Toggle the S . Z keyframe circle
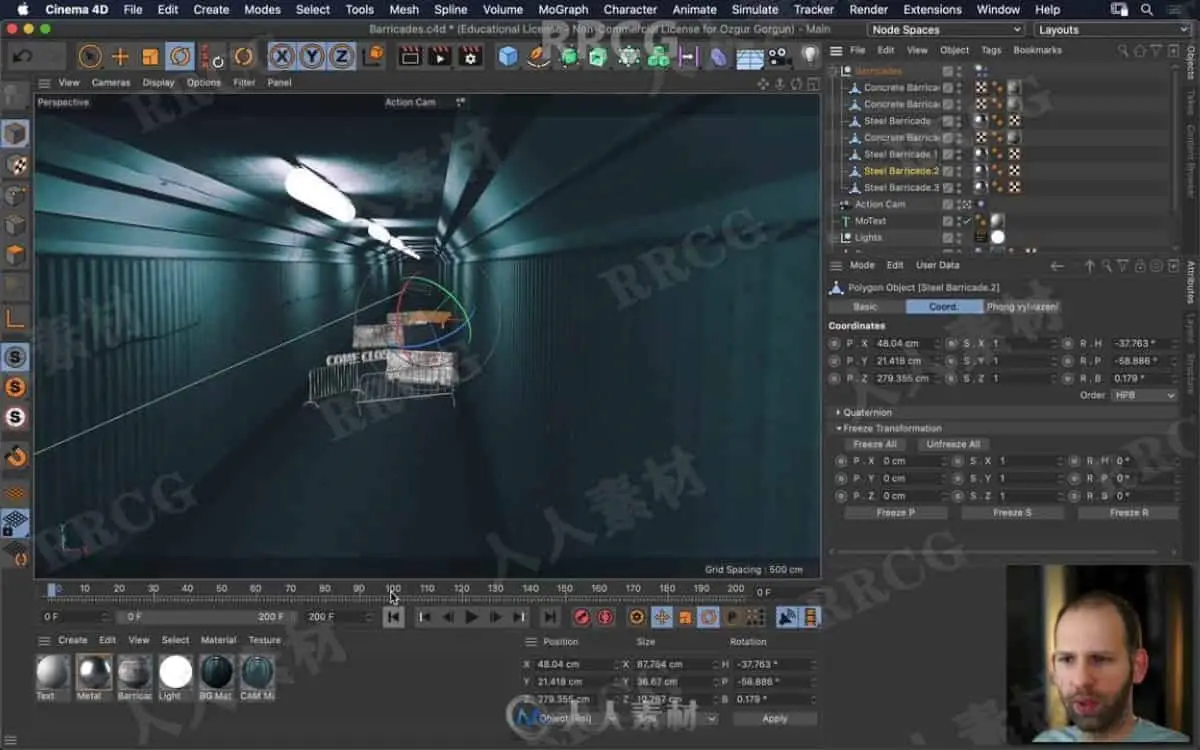The image size is (1200, 750). coord(951,378)
